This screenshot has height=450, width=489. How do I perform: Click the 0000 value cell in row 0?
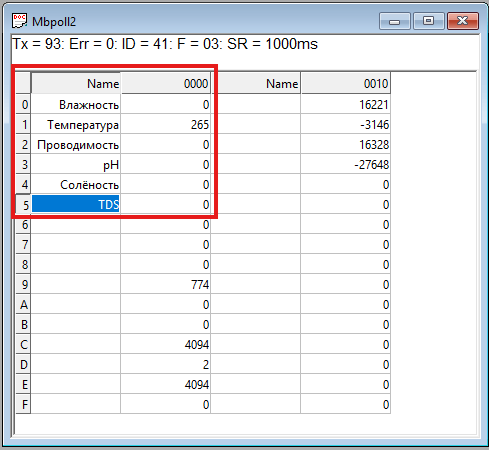coord(166,104)
